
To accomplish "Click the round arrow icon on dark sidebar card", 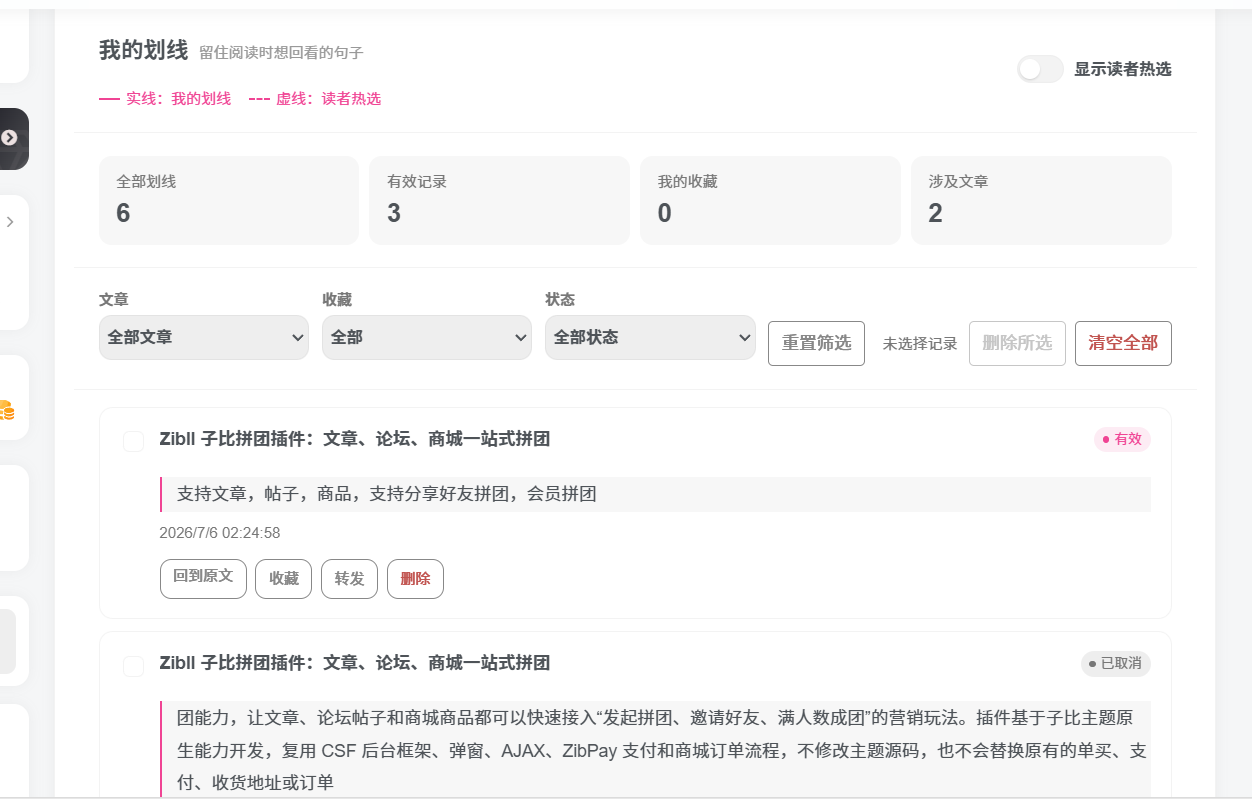I will click(9, 138).
